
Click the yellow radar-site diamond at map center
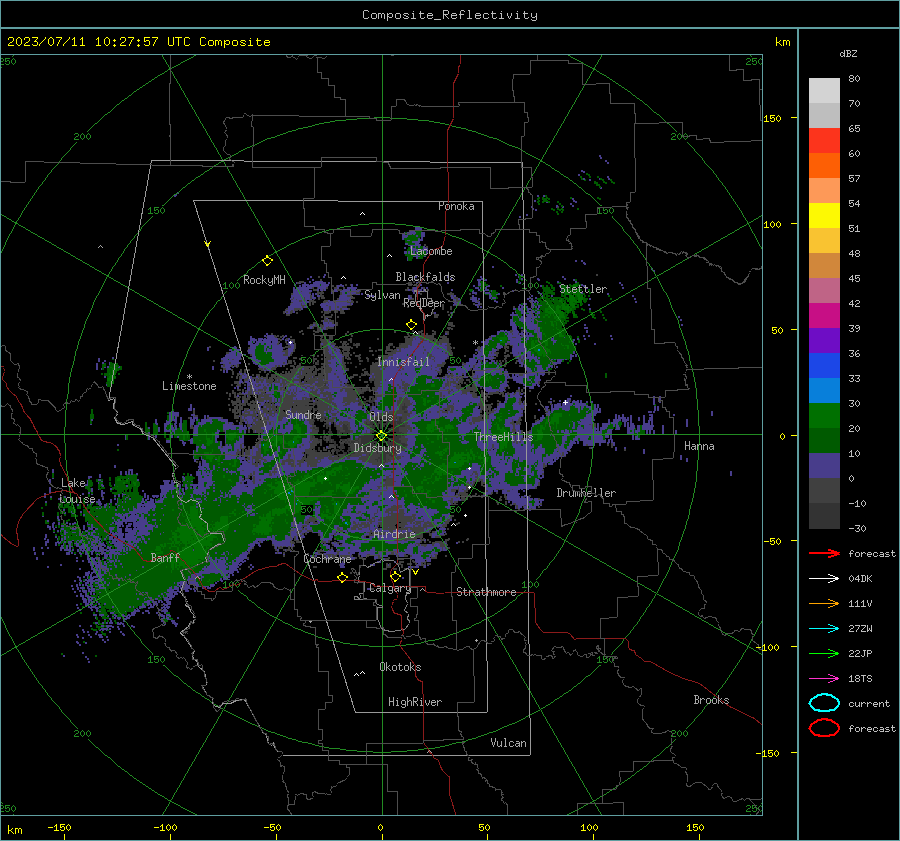point(381,436)
